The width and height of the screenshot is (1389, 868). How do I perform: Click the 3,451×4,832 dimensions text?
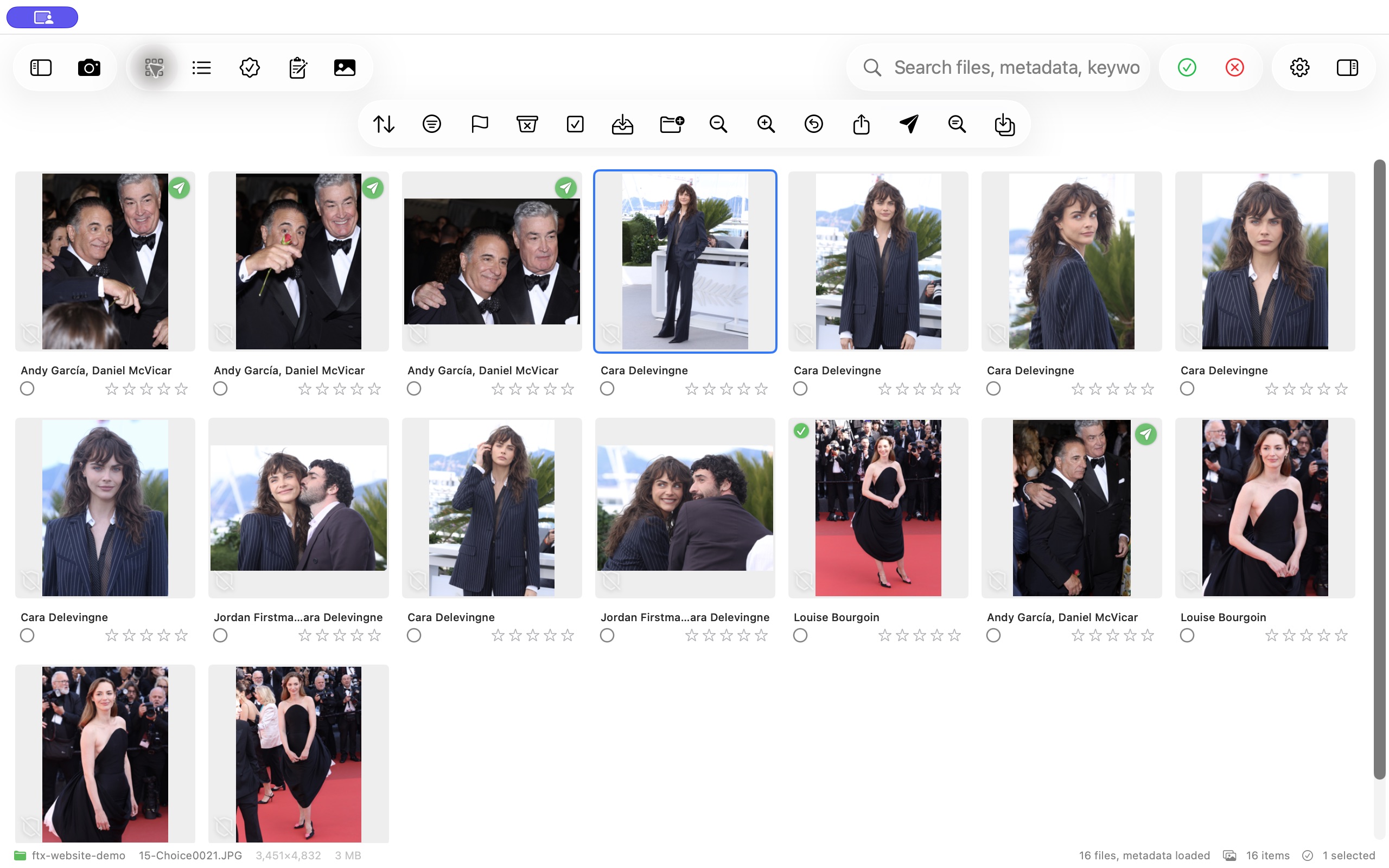(288, 856)
